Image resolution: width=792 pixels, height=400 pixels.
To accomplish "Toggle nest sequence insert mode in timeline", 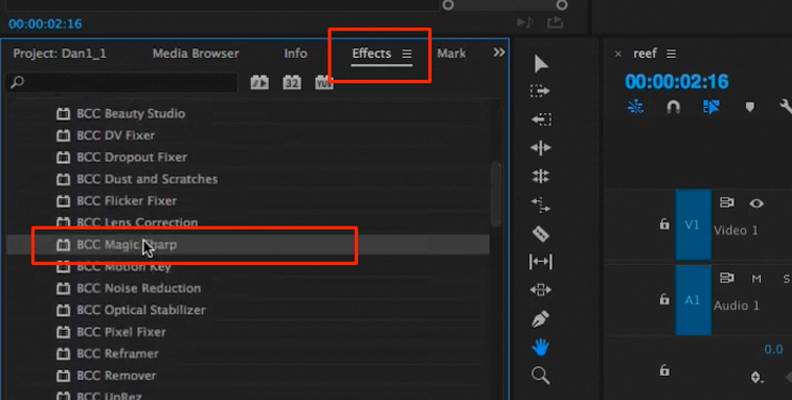I will (x=636, y=107).
